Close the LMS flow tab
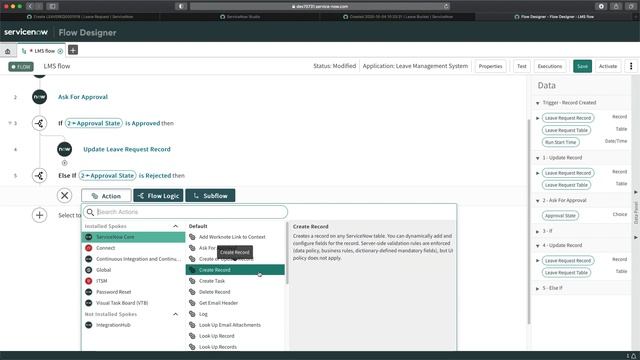The height and width of the screenshot is (360, 640). coord(60,51)
